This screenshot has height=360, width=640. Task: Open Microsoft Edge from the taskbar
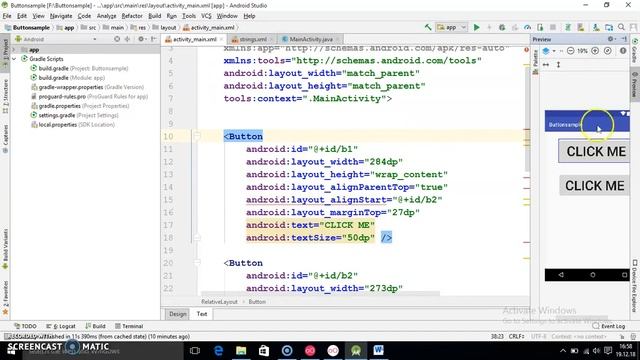[x=218, y=351]
